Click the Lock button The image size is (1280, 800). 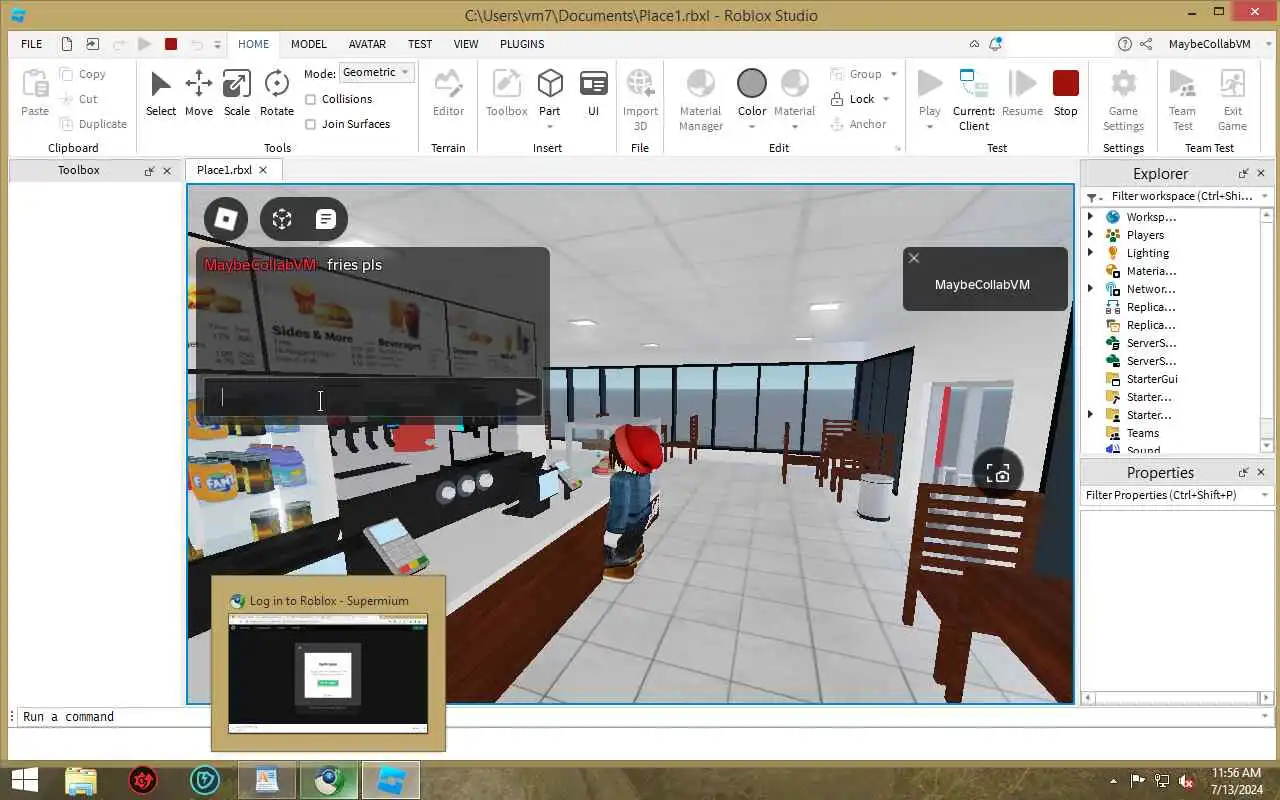click(x=853, y=99)
